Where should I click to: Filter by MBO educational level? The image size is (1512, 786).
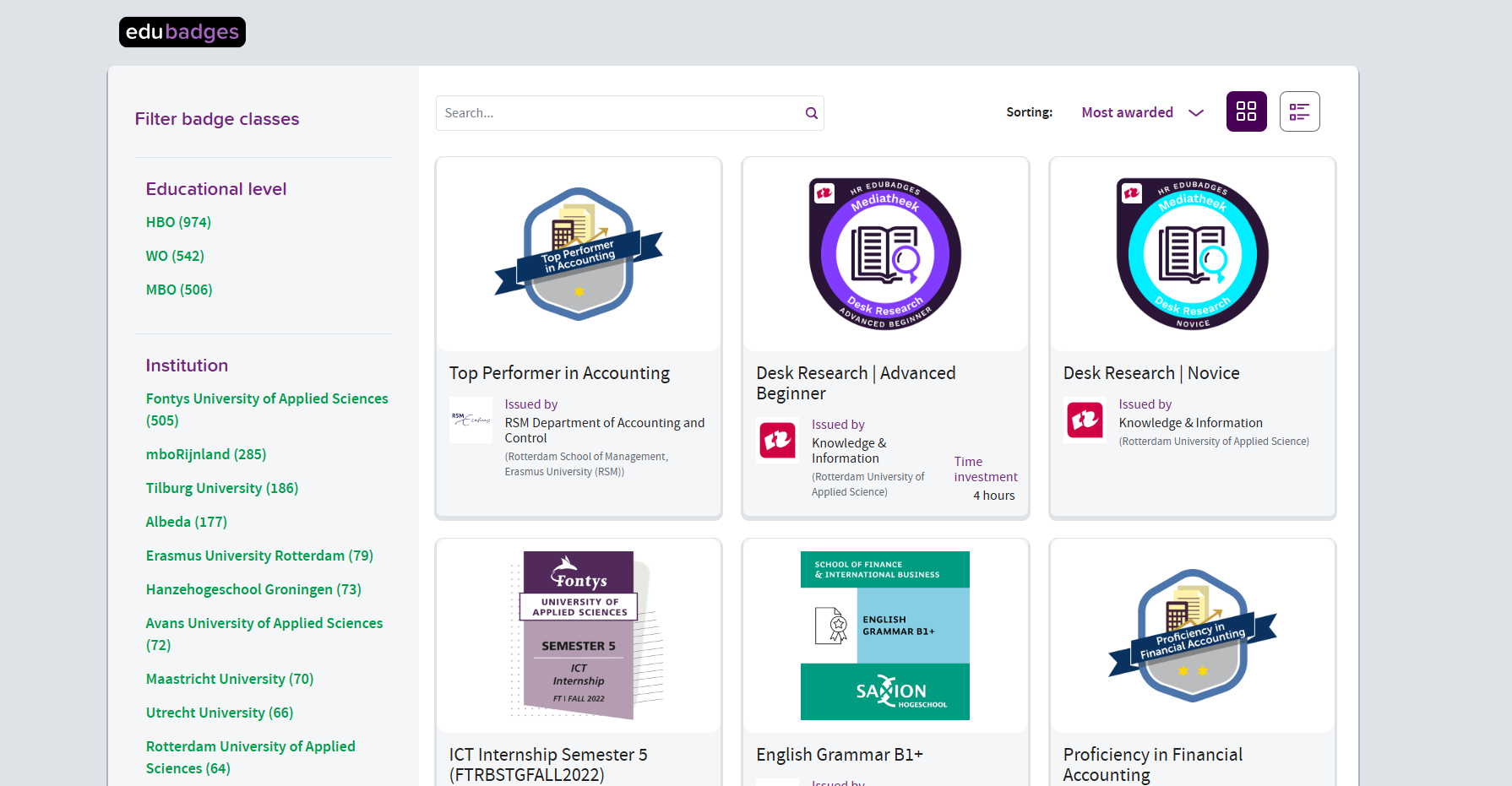[x=179, y=290]
